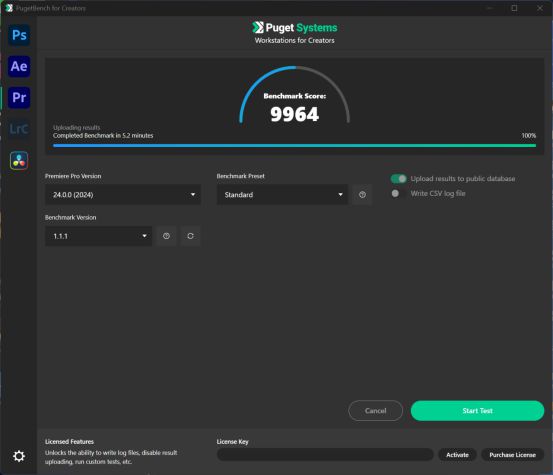Click the Purchase License button
Viewport: 553px width, 475px height.
tap(512, 455)
